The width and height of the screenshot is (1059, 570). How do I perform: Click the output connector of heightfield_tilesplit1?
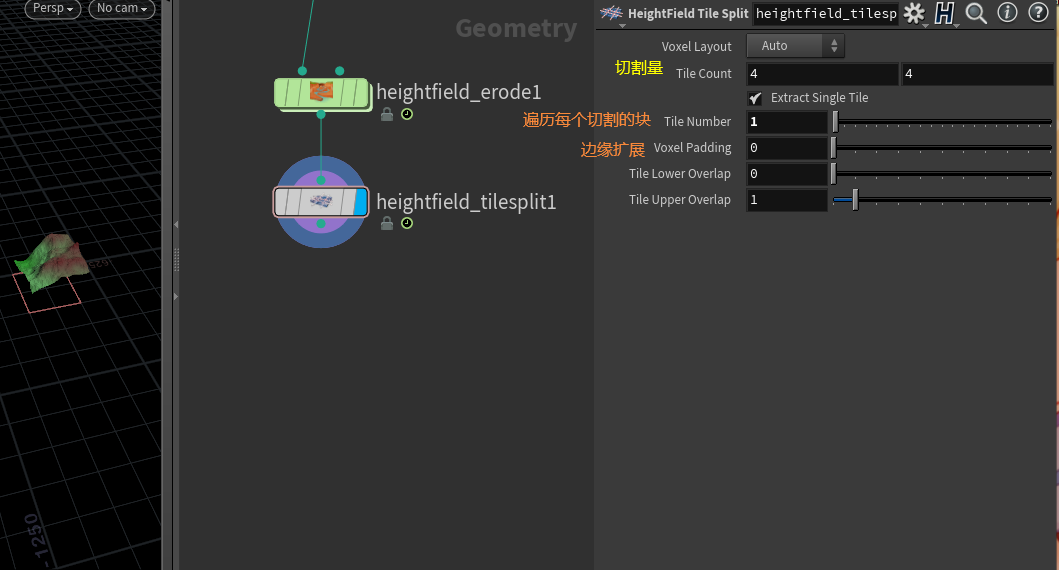pyautogui.click(x=321, y=224)
